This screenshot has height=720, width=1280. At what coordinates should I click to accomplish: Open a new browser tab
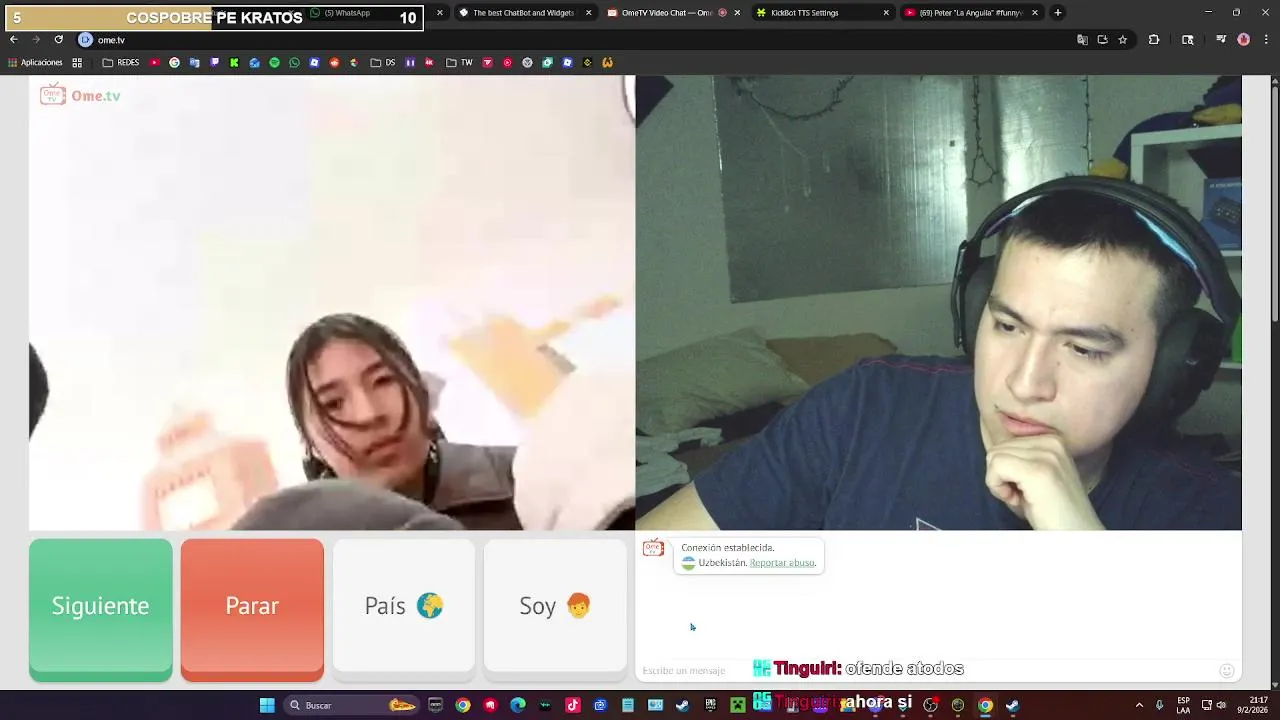pos(1058,13)
